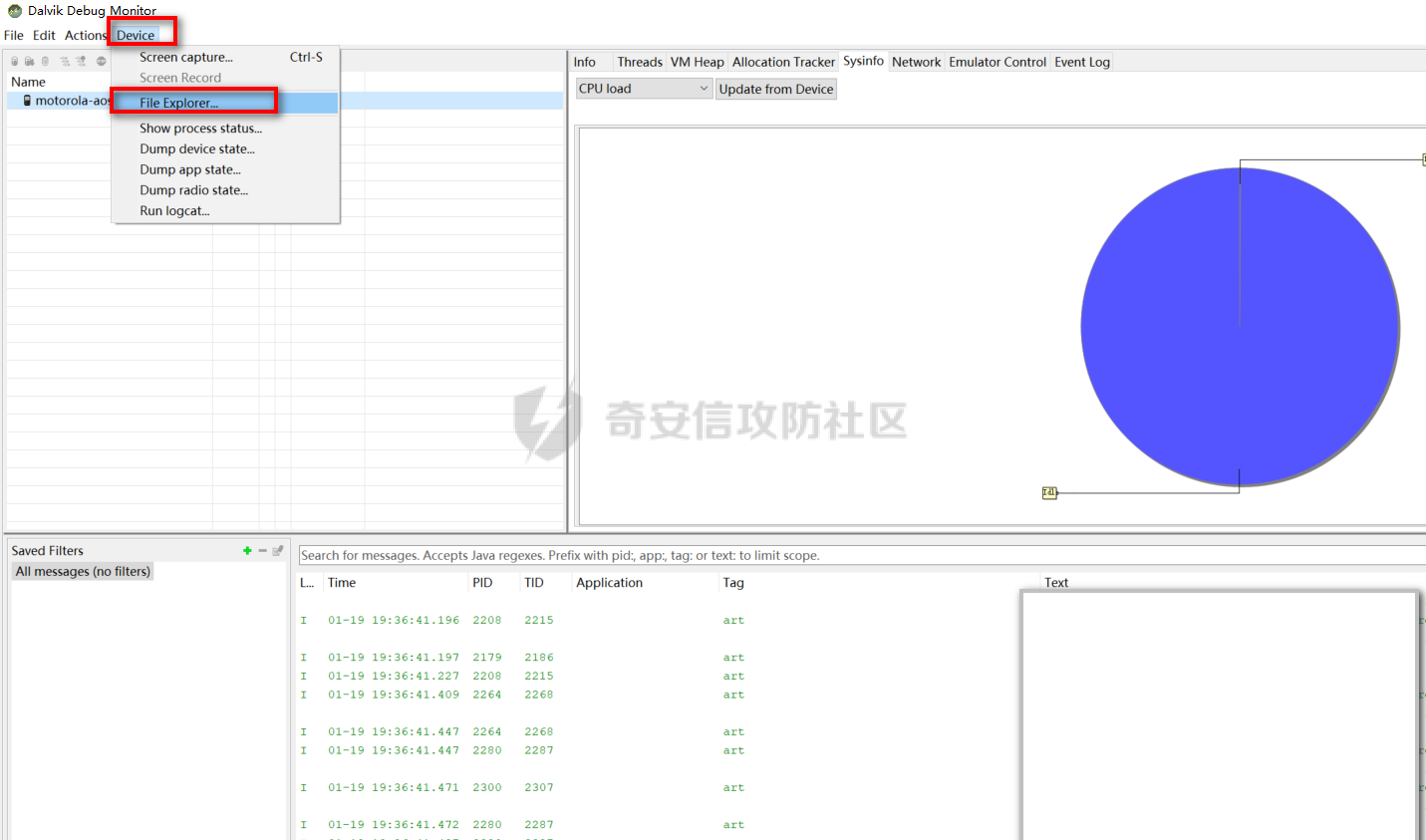The image size is (1426, 840).
Task: Choose Screen capture... from Device menu
Action: pyautogui.click(x=226, y=57)
